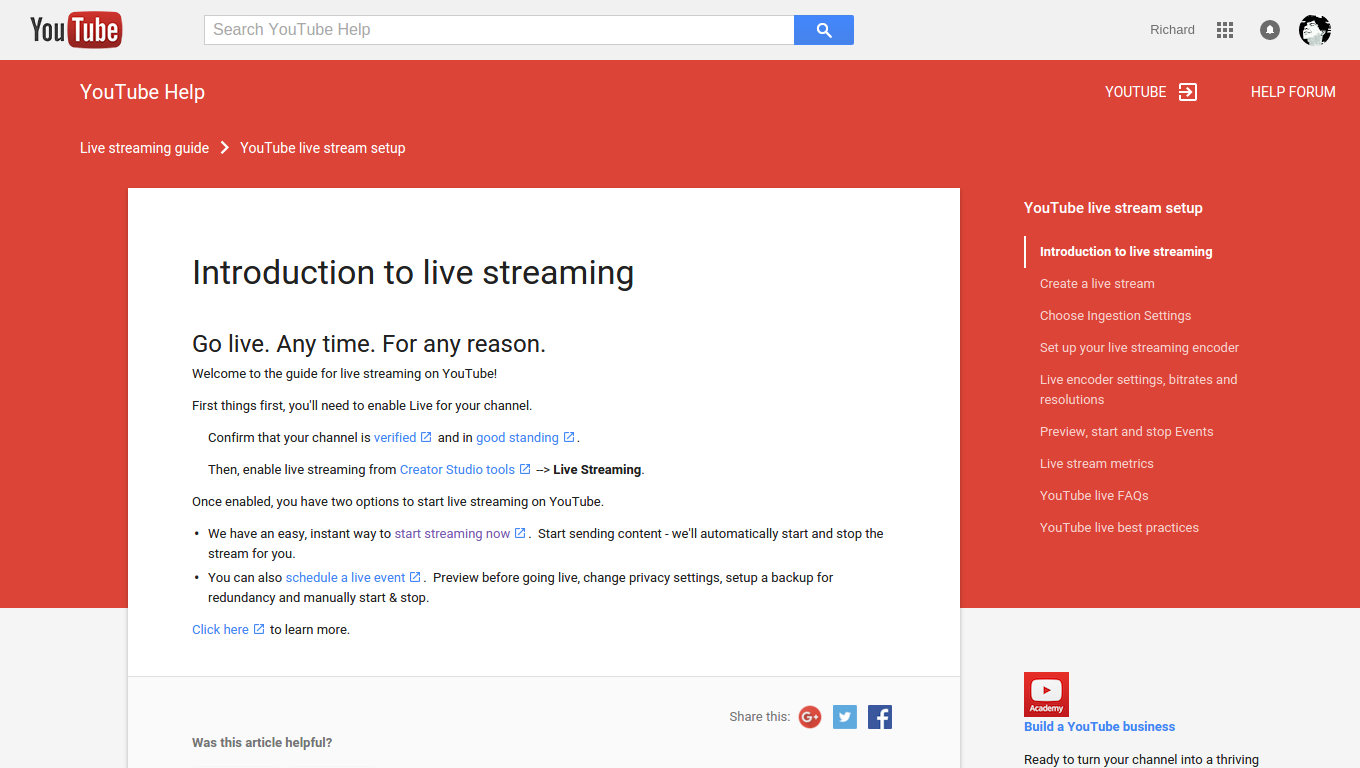Follow the 'good standing' link
This screenshot has width=1360, height=768.
517,437
